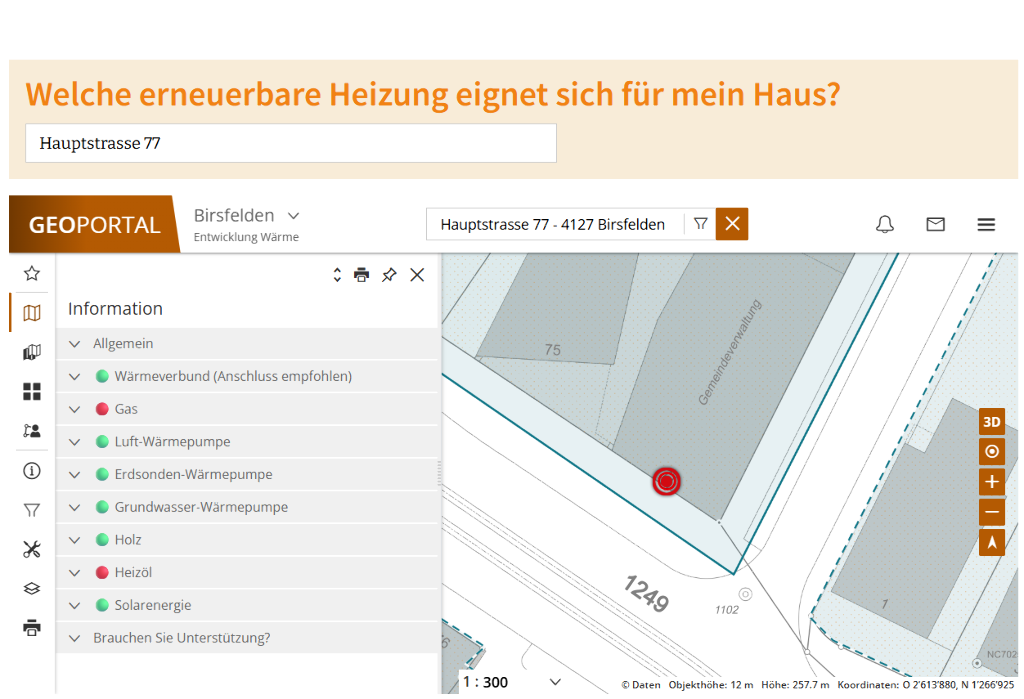The image size is (1024, 699).
Task: Click the layers stack icon in sidebar
Action: click(32, 589)
